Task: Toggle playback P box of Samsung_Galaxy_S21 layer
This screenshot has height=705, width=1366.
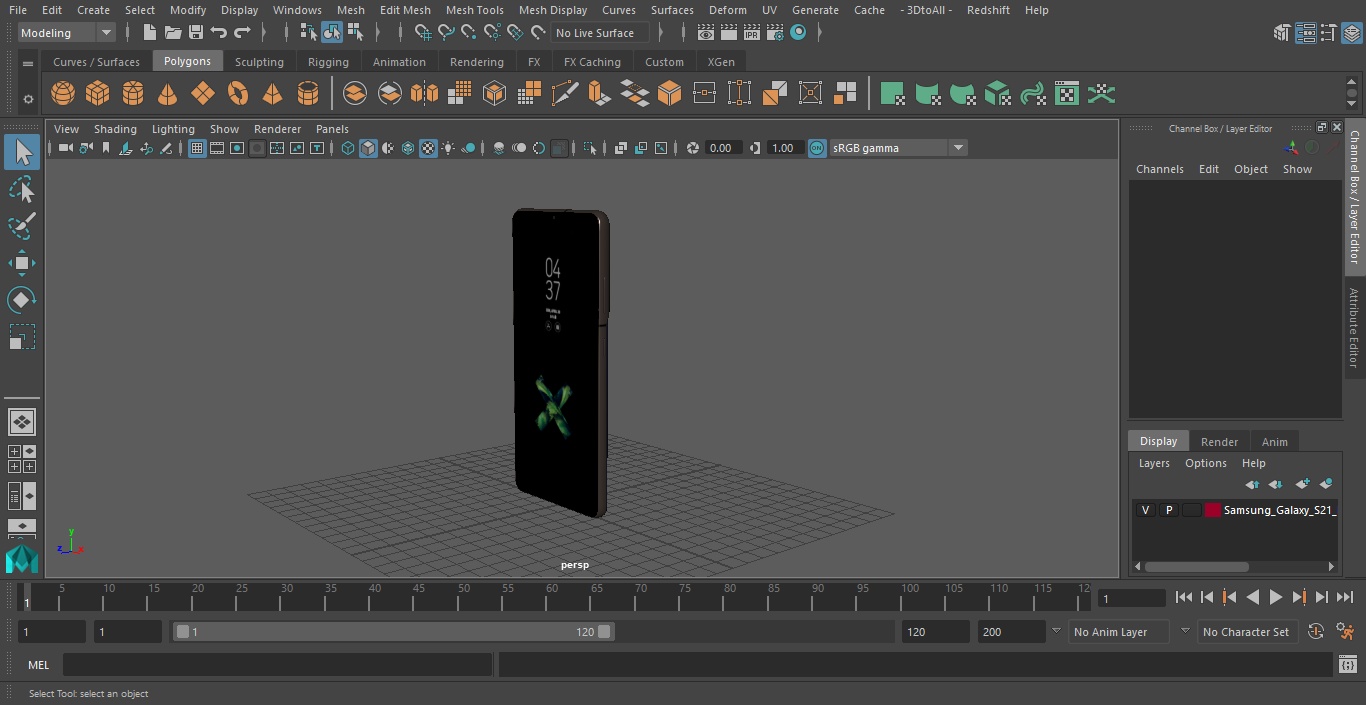Action: click(x=1168, y=510)
